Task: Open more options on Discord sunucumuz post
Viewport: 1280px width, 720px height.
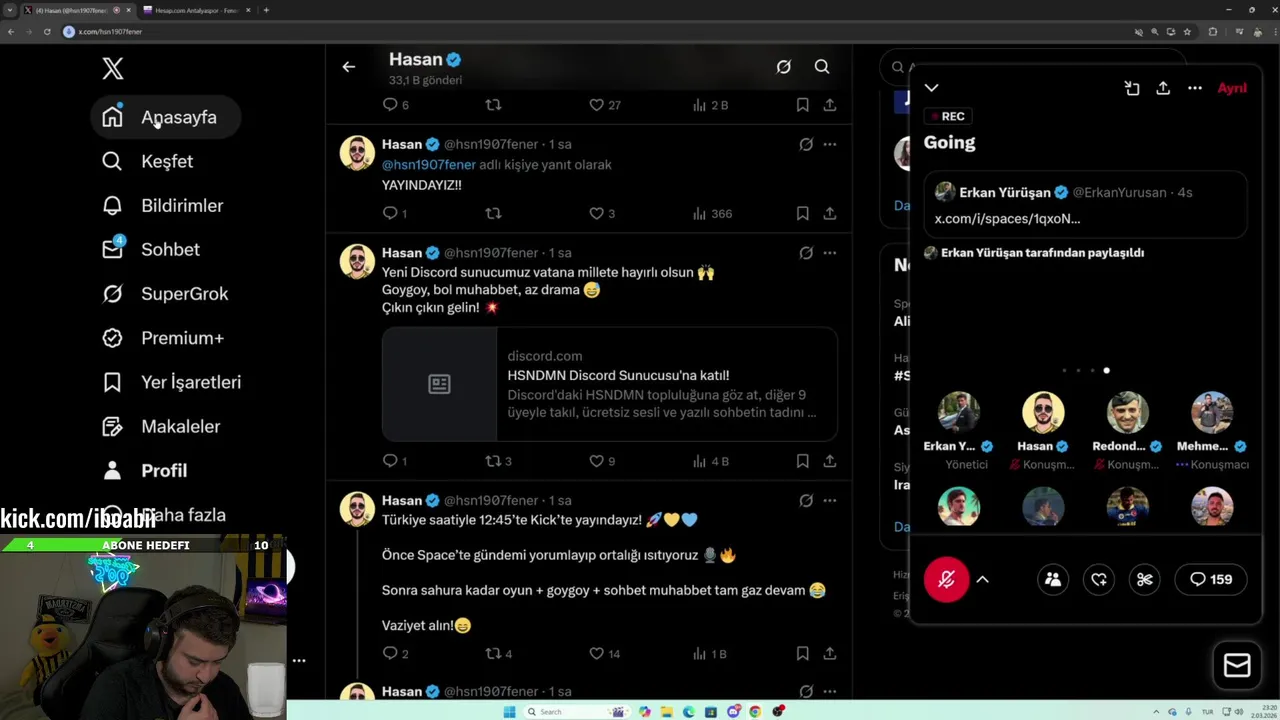Action: [x=830, y=253]
